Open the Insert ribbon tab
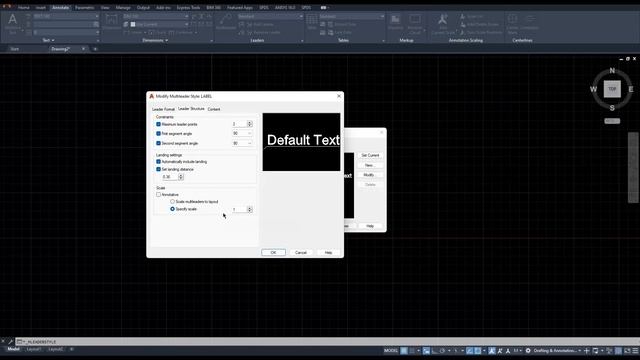This screenshot has width=640, height=360. point(40,8)
